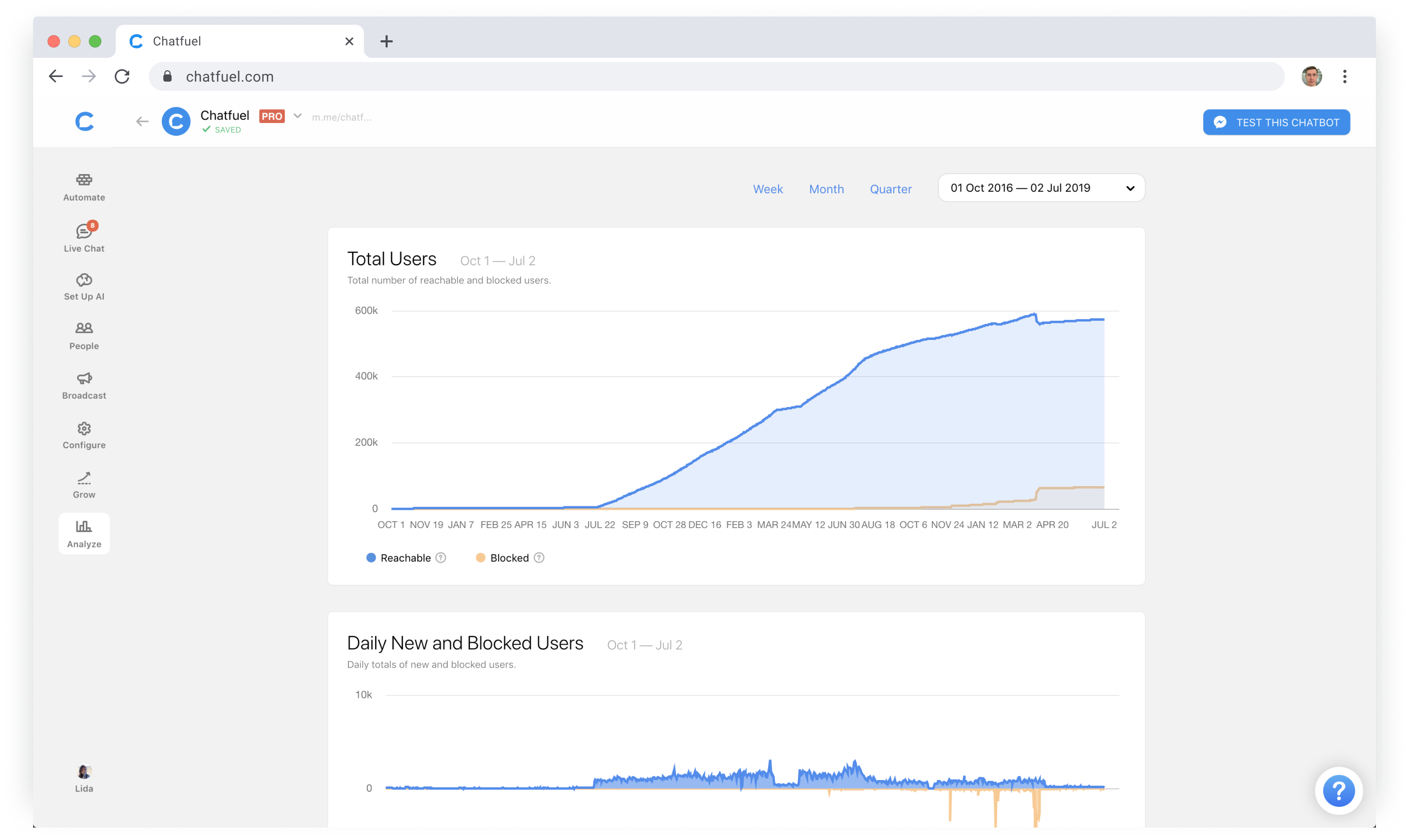This screenshot has width=1409, height=840.
Task: Open the m.me/chatf... link
Action: tap(342, 117)
